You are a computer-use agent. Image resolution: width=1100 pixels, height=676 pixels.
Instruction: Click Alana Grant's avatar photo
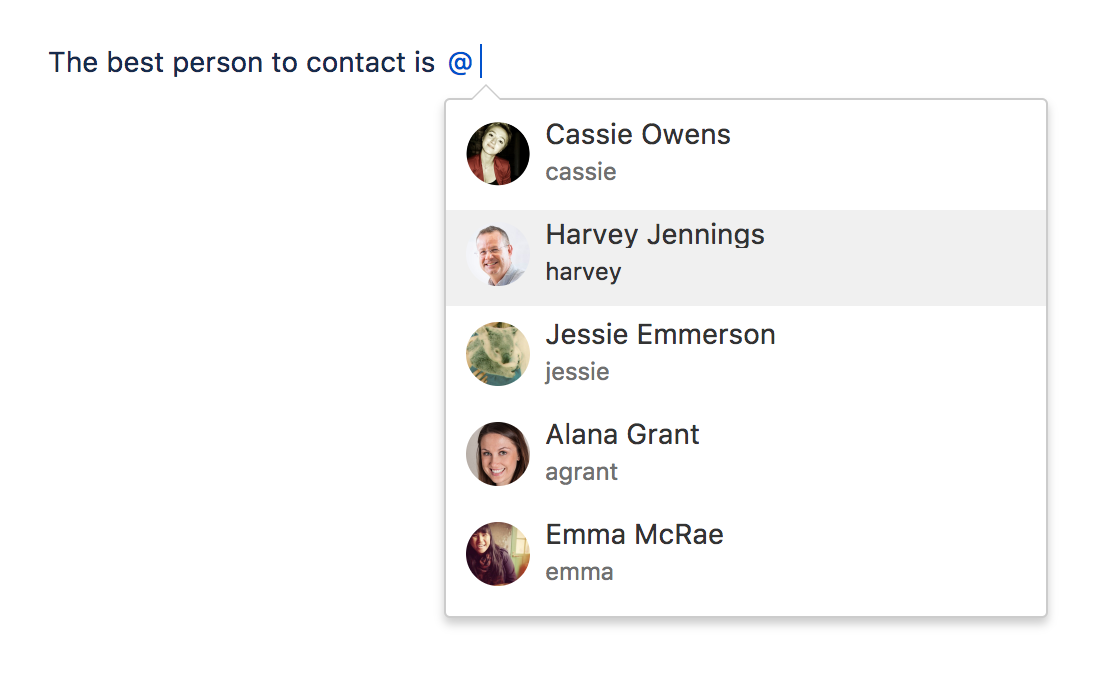(498, 454)
